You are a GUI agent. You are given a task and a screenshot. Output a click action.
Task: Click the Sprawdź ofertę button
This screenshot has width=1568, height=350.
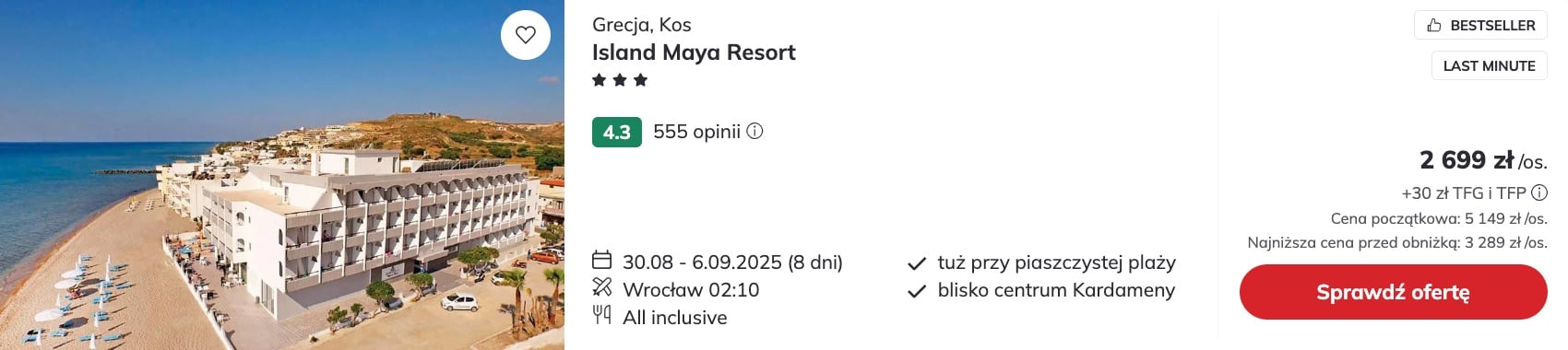1393,292
